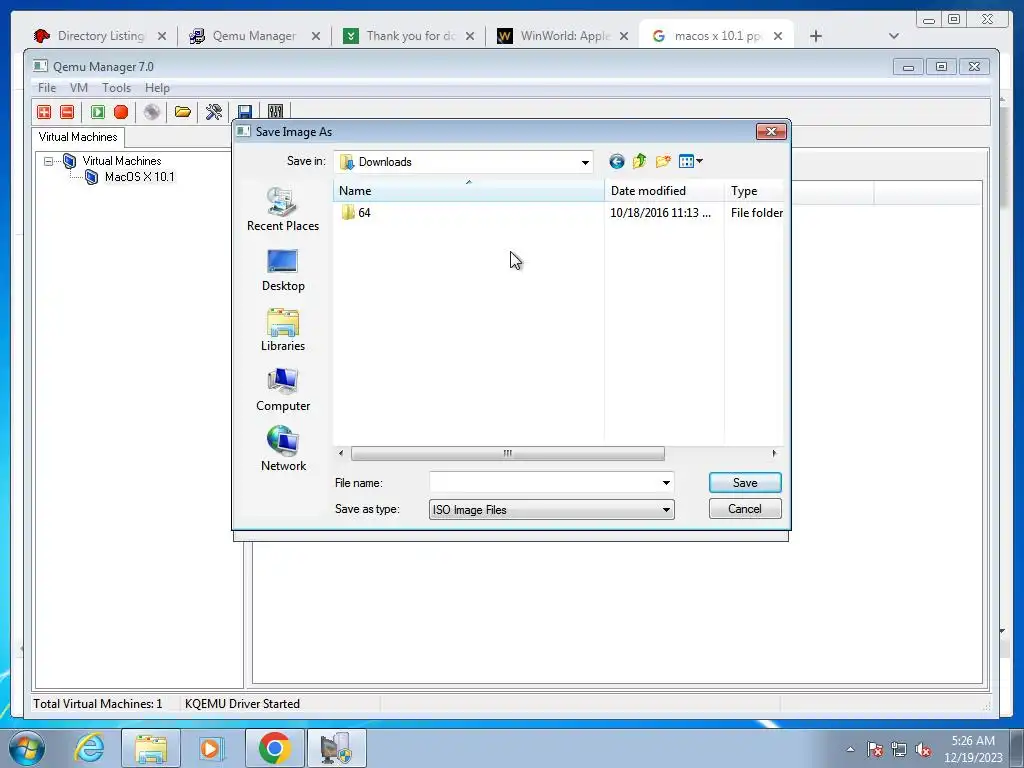The image size is (1024, 768).
Task: Click the floppy disk save toolbar icon
Action: click(x=245, y=112)
